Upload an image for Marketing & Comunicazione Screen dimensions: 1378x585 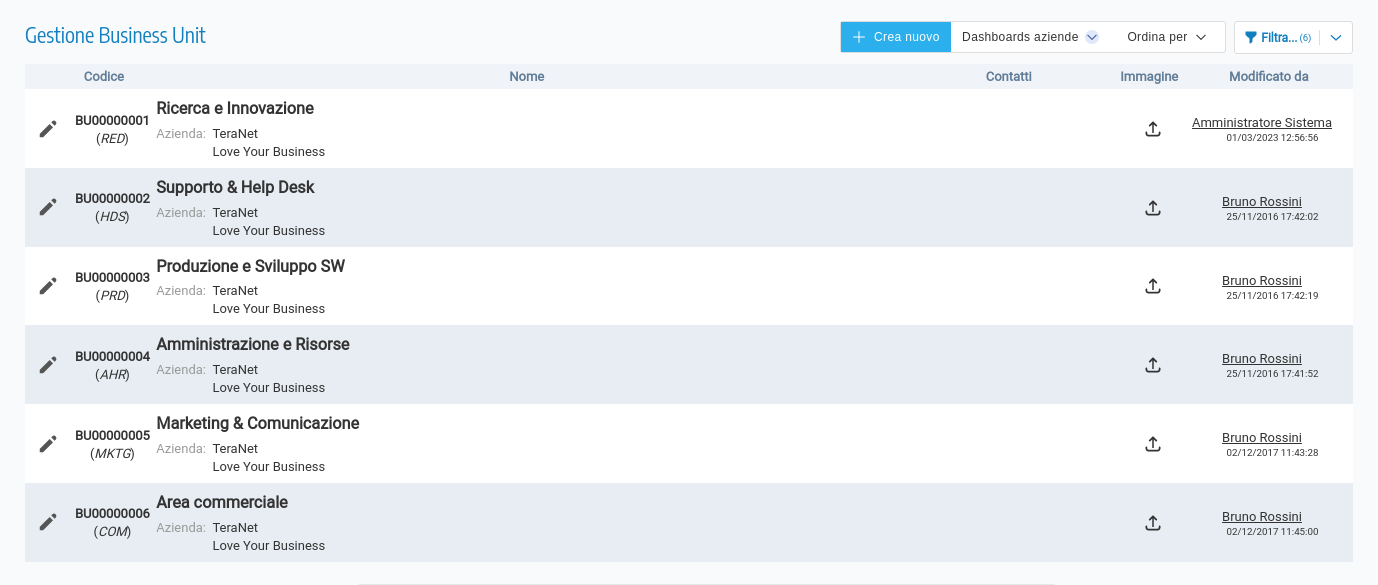pos(1152,443)
